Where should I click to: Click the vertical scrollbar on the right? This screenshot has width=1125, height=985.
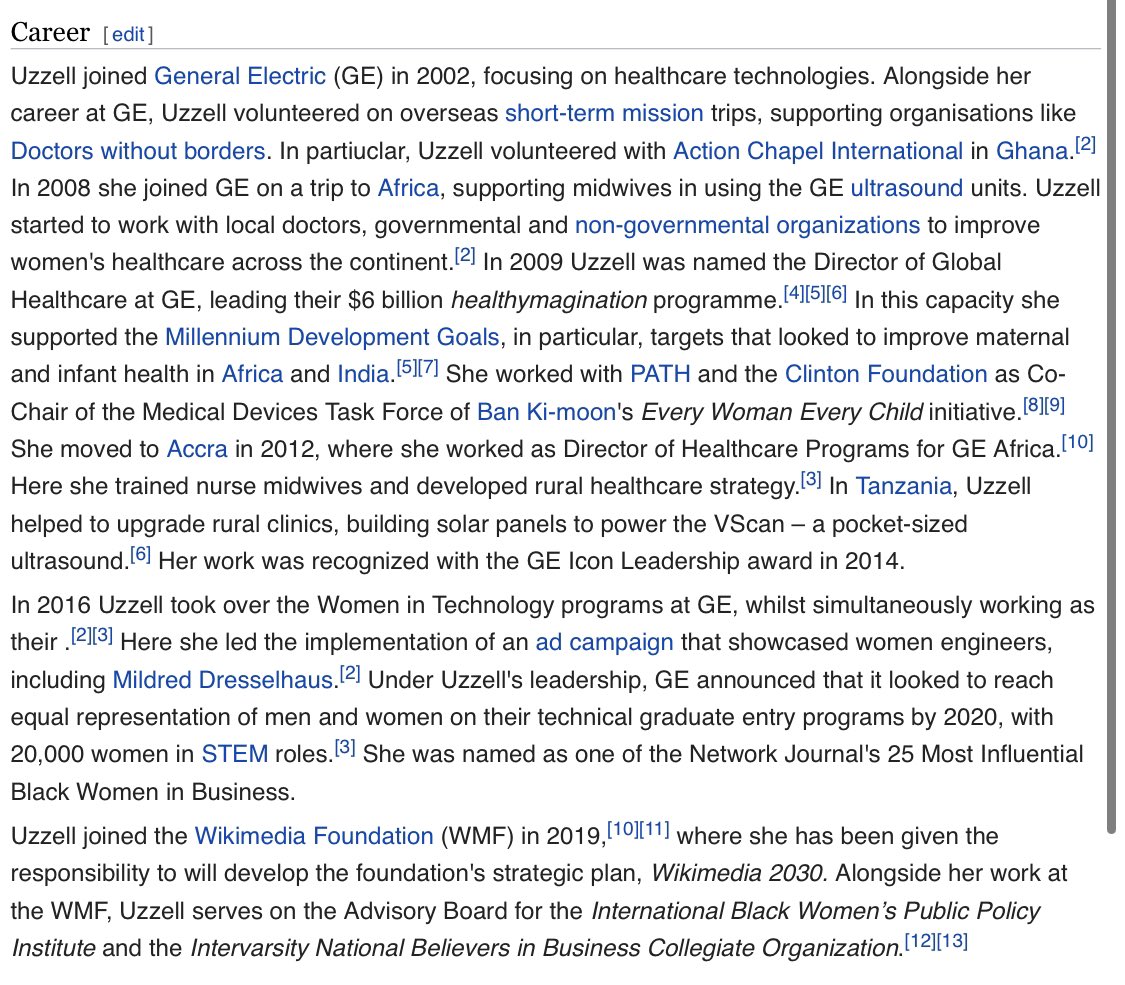pyautogui.click(x=1111, y=416)
